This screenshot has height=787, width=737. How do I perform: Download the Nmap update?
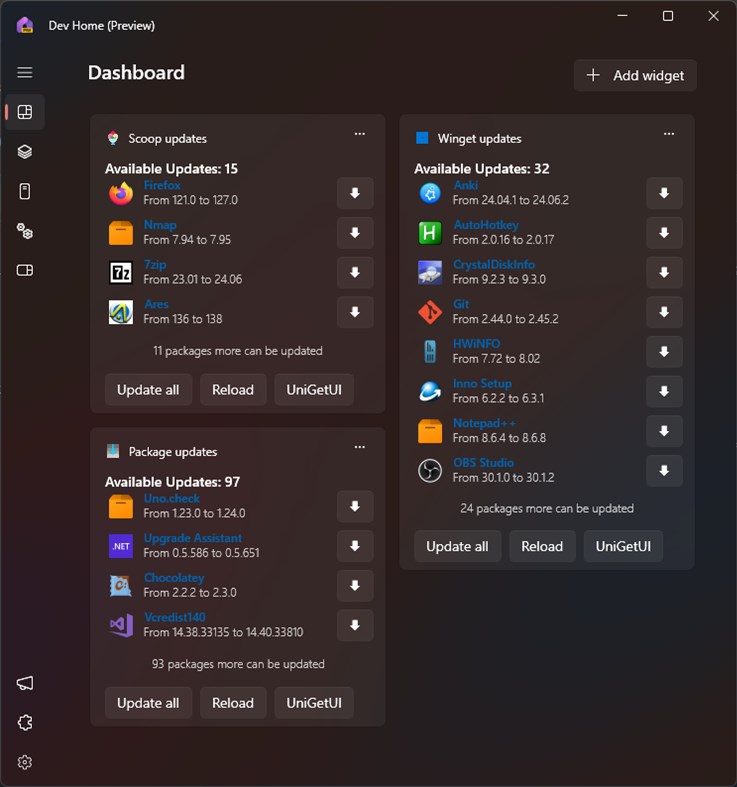click(x=355, y=233)
